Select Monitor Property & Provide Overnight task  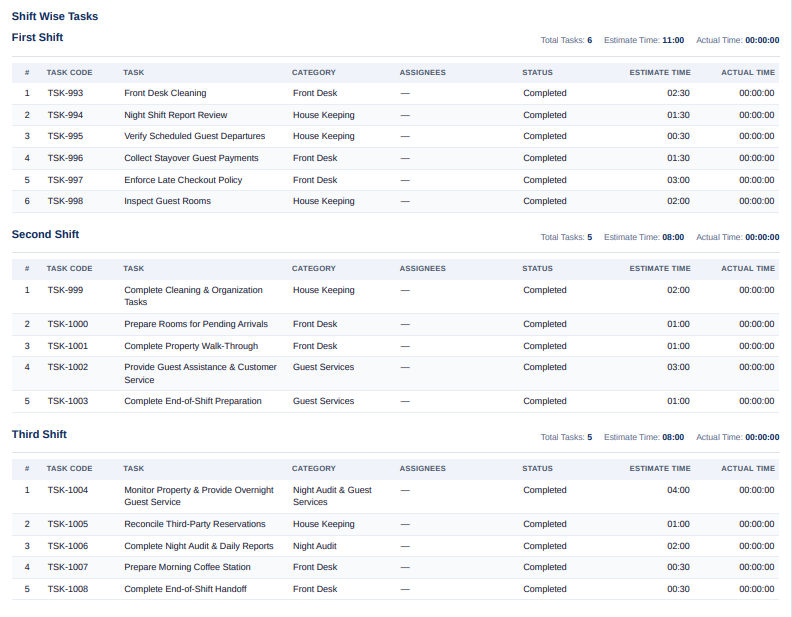pyautogui.click(x=199, y=496)
